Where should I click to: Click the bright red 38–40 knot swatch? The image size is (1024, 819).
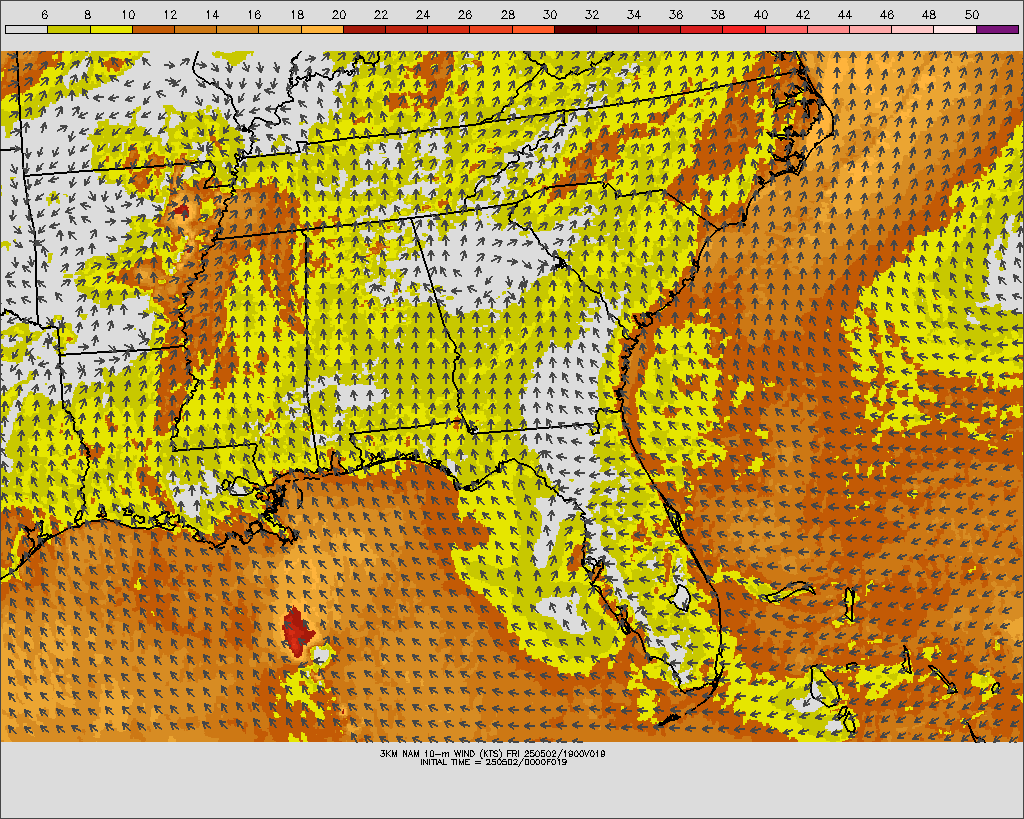point(744,29)
